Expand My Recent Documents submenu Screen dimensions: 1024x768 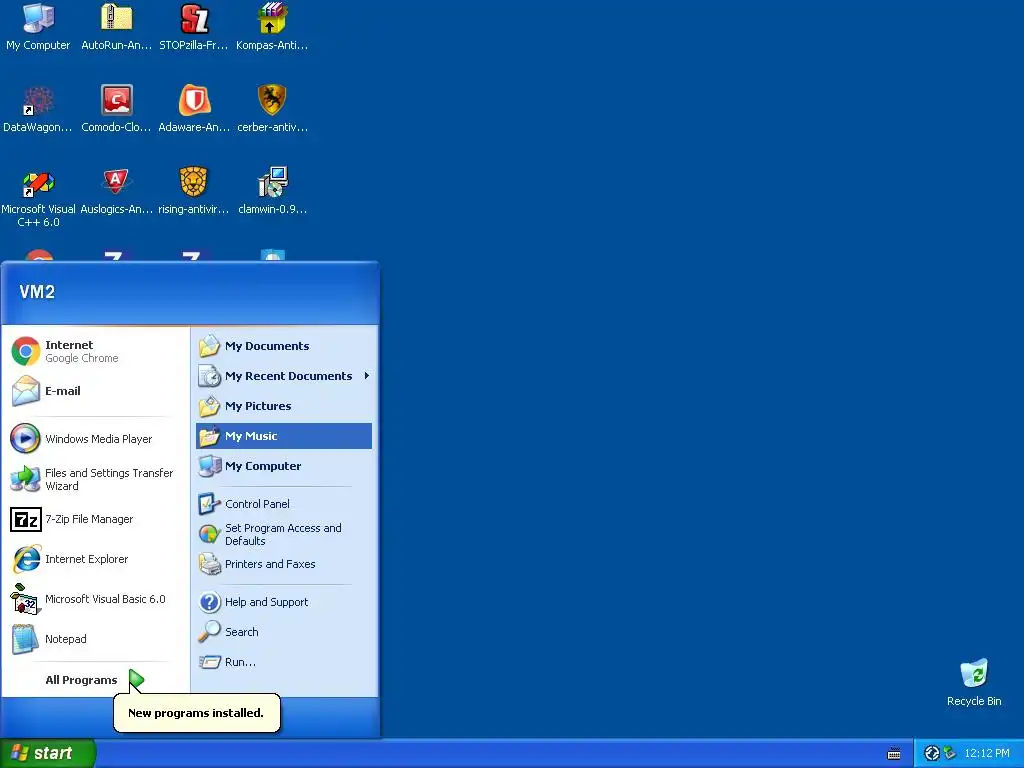[x=283, y=376]
